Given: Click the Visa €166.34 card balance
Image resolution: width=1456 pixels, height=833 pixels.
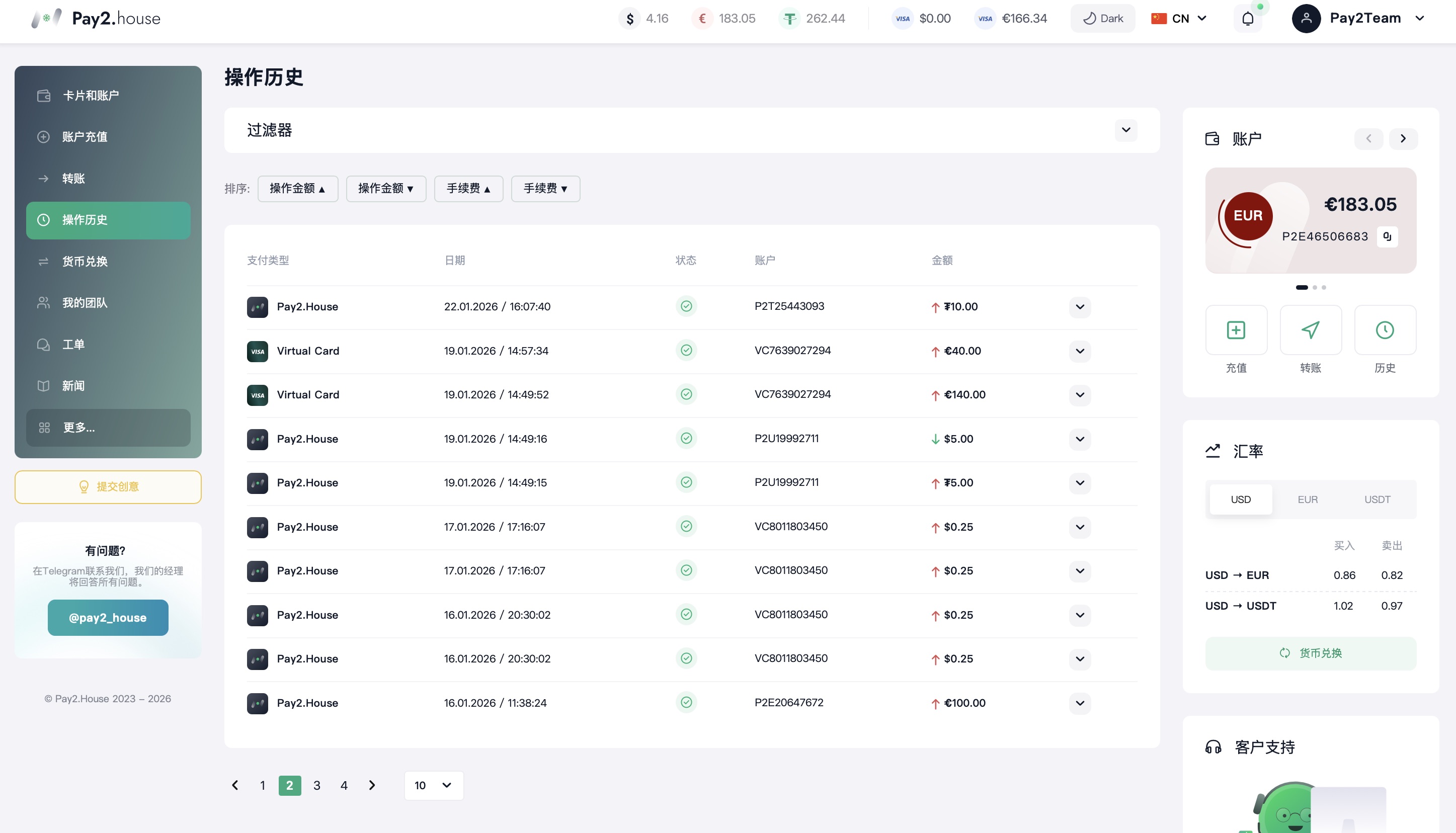Looking at the screenshot, I should coord(1011,18).
